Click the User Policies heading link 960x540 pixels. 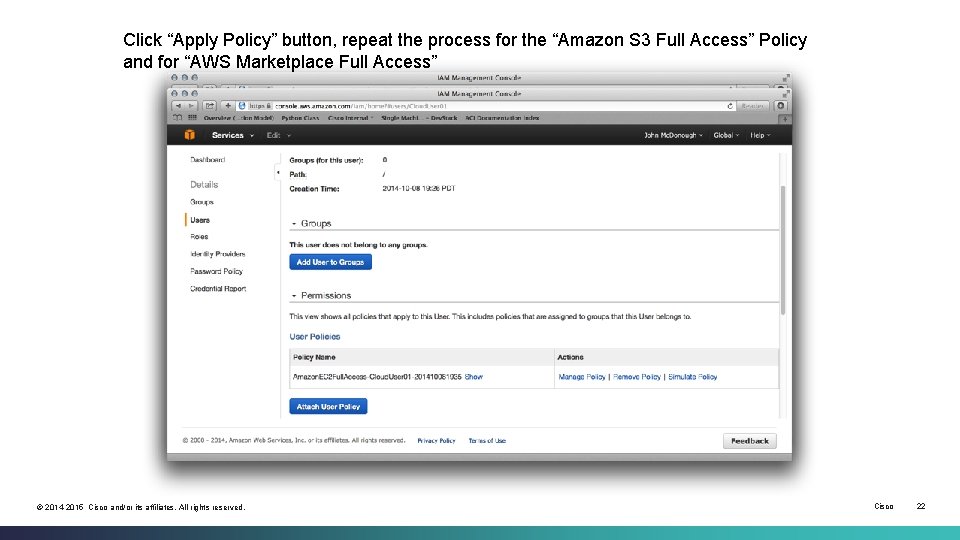tap(315, 337)
